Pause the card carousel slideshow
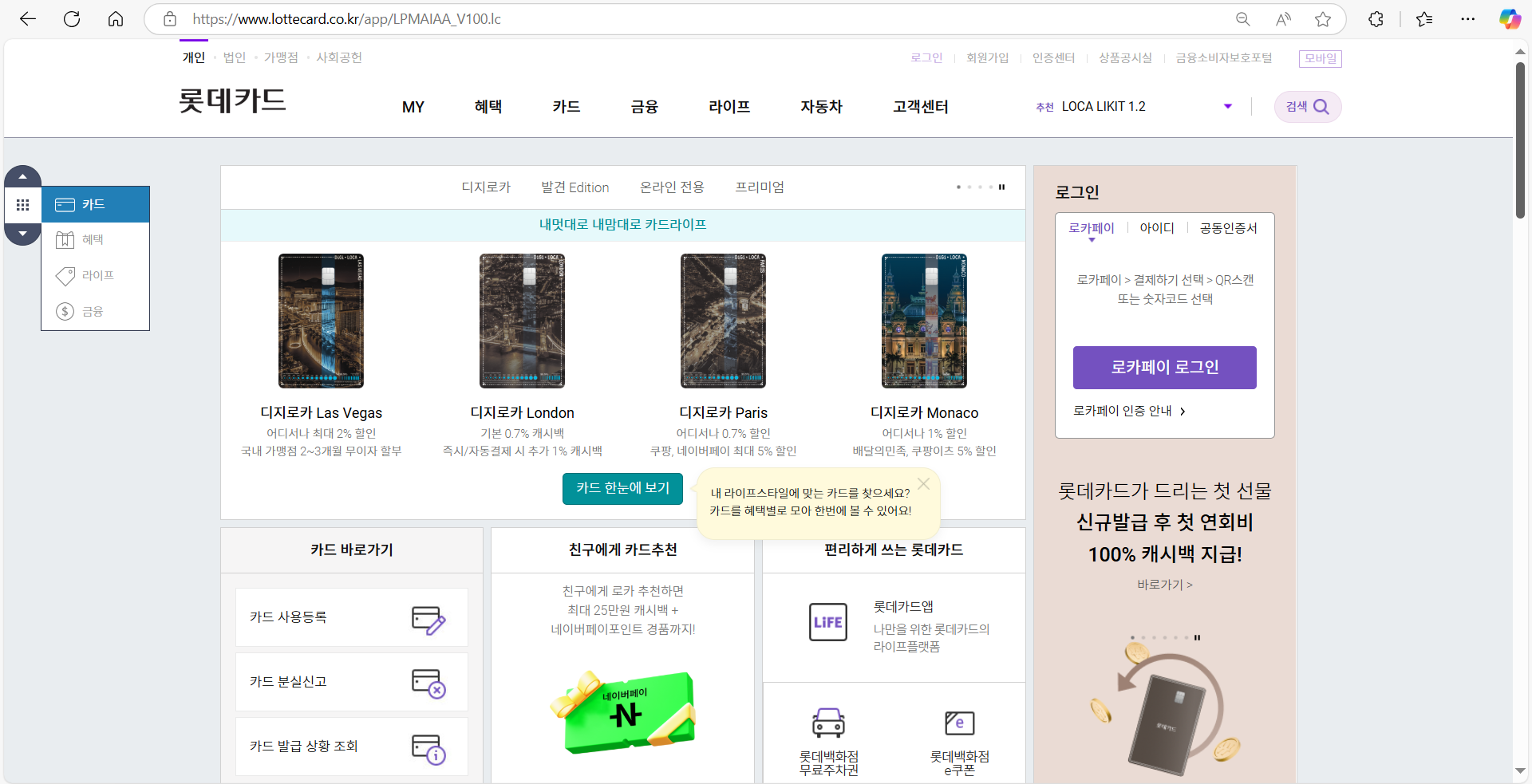This screenshot has height=784, width=1532. [1001, 187]
